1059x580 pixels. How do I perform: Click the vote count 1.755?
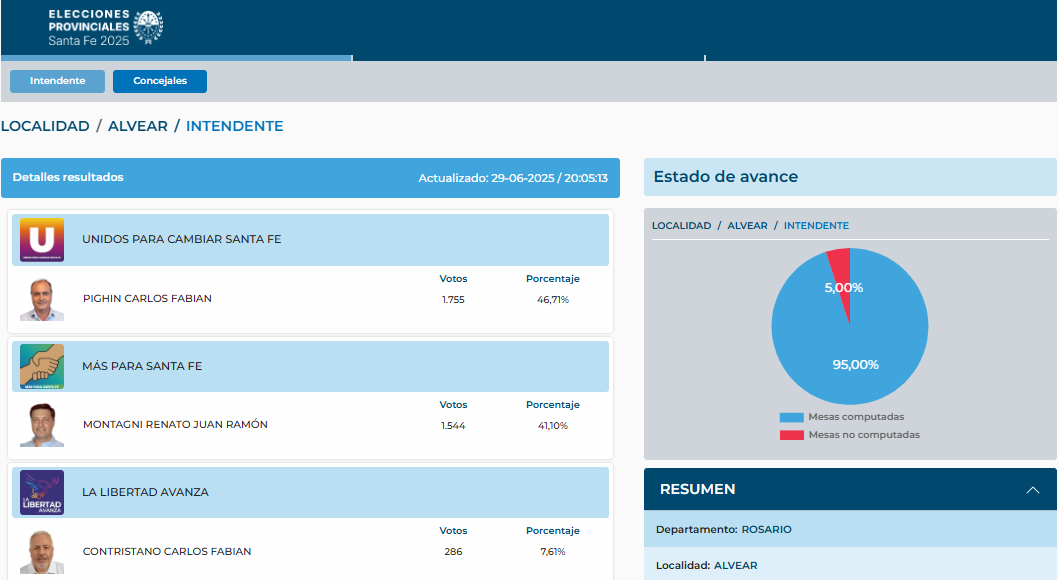[453, 300]
